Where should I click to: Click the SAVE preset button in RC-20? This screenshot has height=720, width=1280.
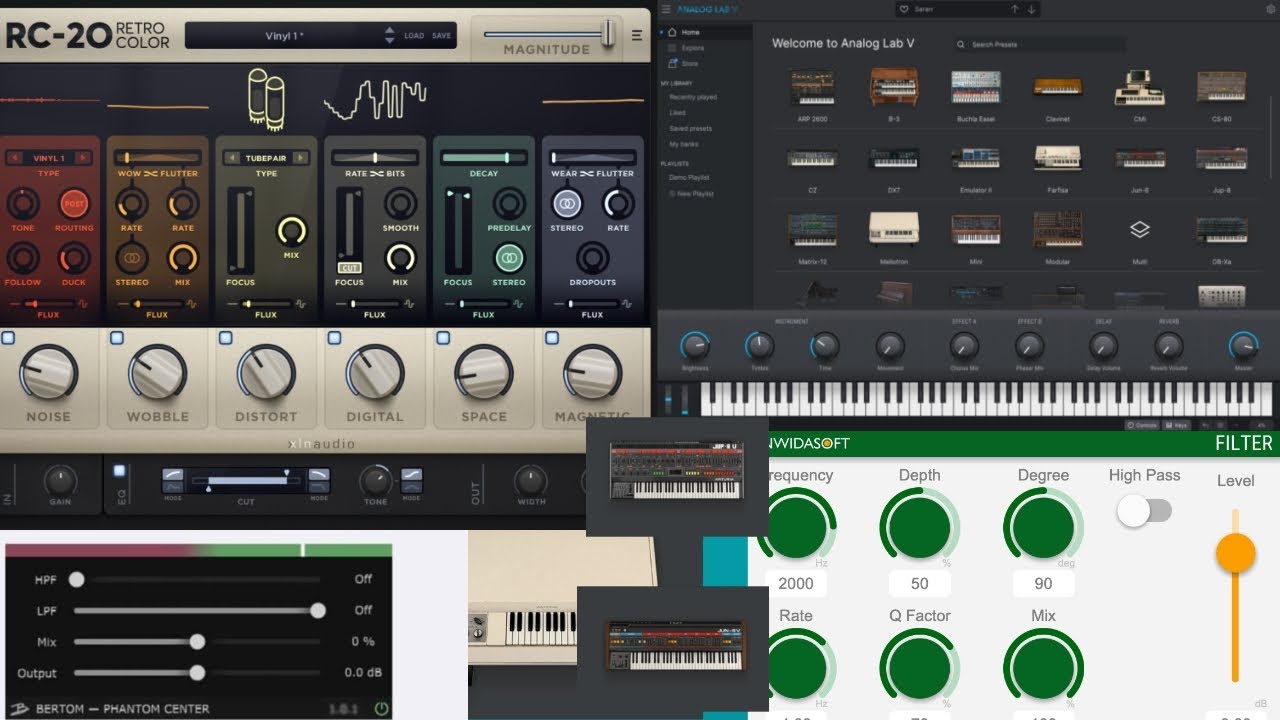(x=441, y=36)
